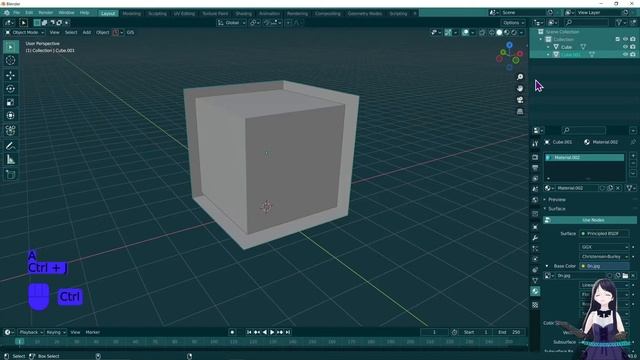
Task: Click the Blender logo menu icon
Action: (7, 13)
